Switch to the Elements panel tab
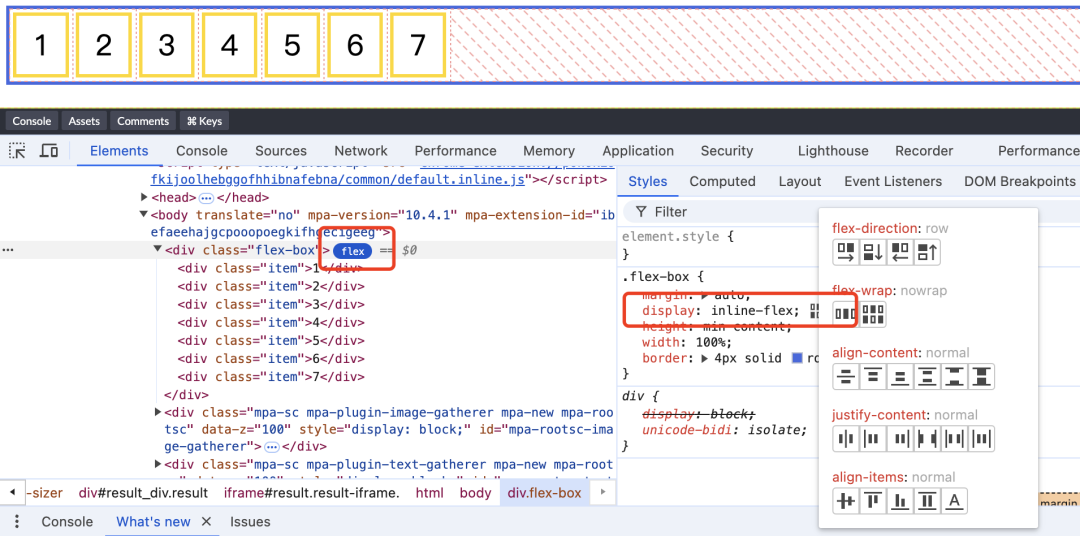Image resolution: width=1080 pixels, height=536 pixels. pyautogui.click(x=119, y=151)
